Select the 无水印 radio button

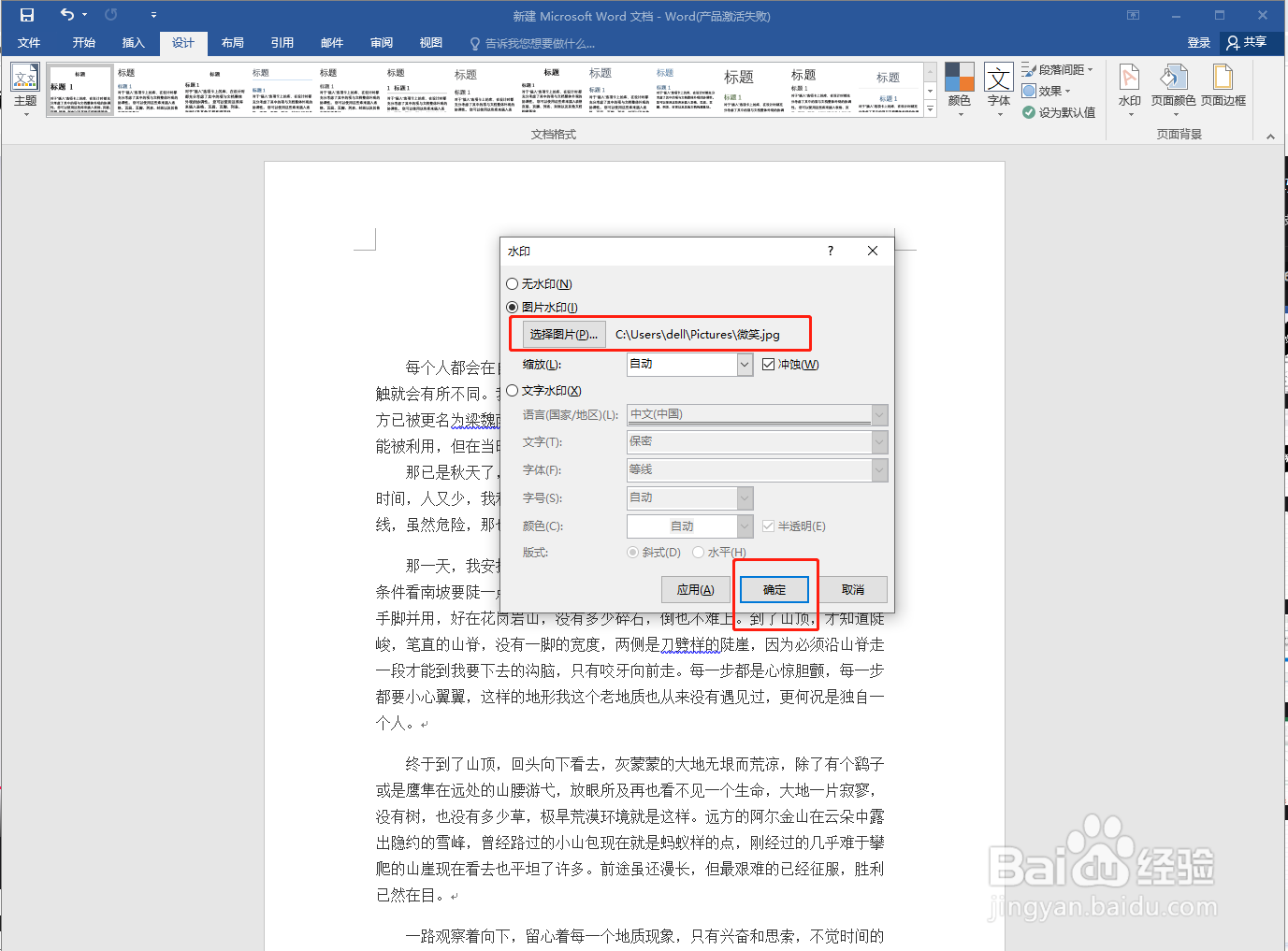pos(513,283)
